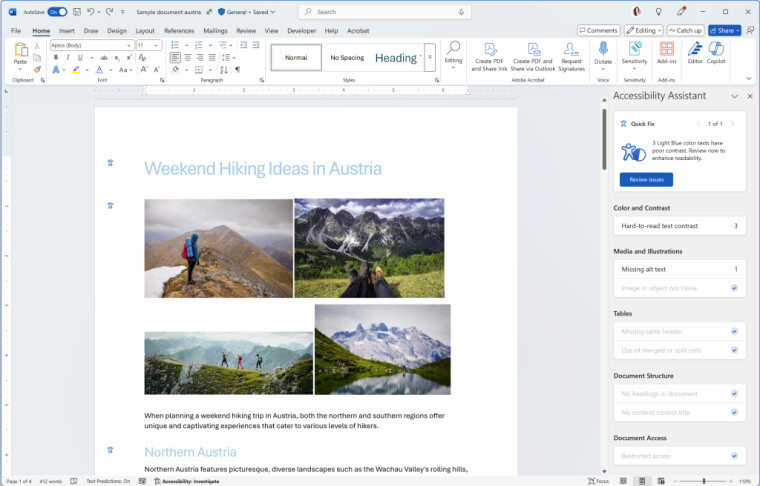Image resolution: width=760 pixels, height=486 pixels.
Task: Click the Clear All Formatting icon
Action: [x=142, y=57]
